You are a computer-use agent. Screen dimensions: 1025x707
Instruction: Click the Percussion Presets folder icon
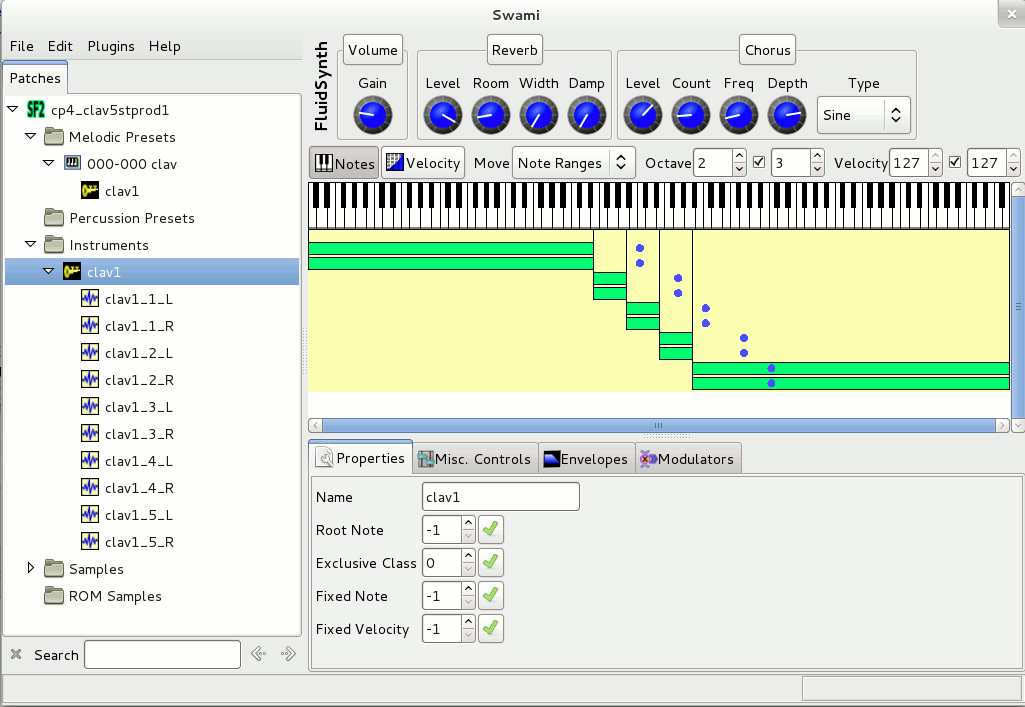click(x=54, y=218)
